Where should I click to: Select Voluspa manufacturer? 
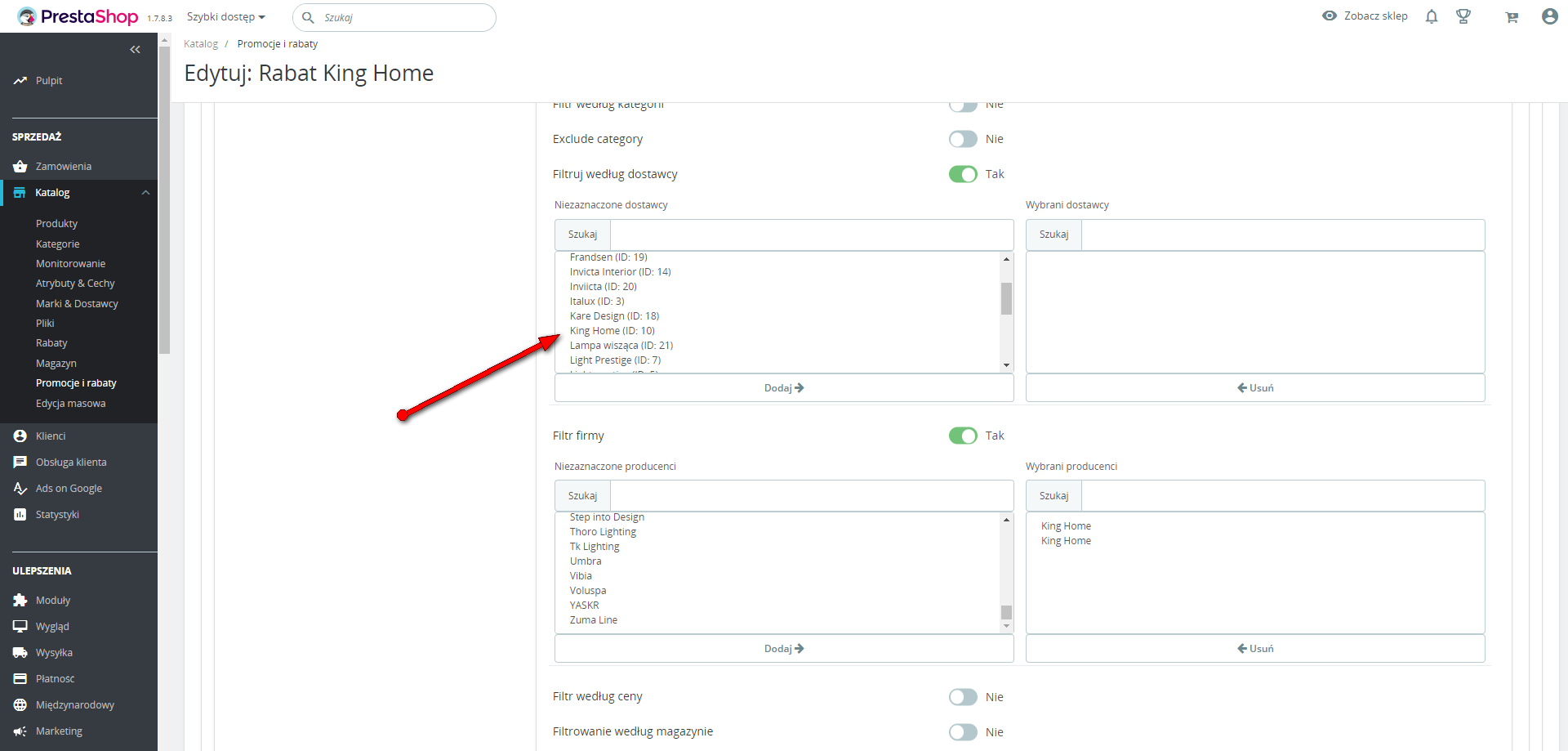588,591
